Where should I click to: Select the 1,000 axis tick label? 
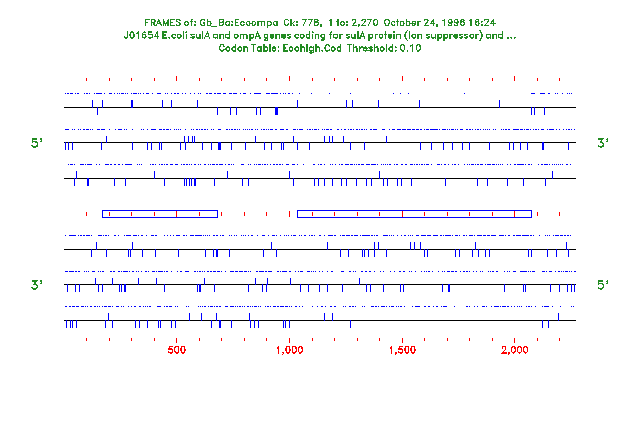[x=289, y=350]
